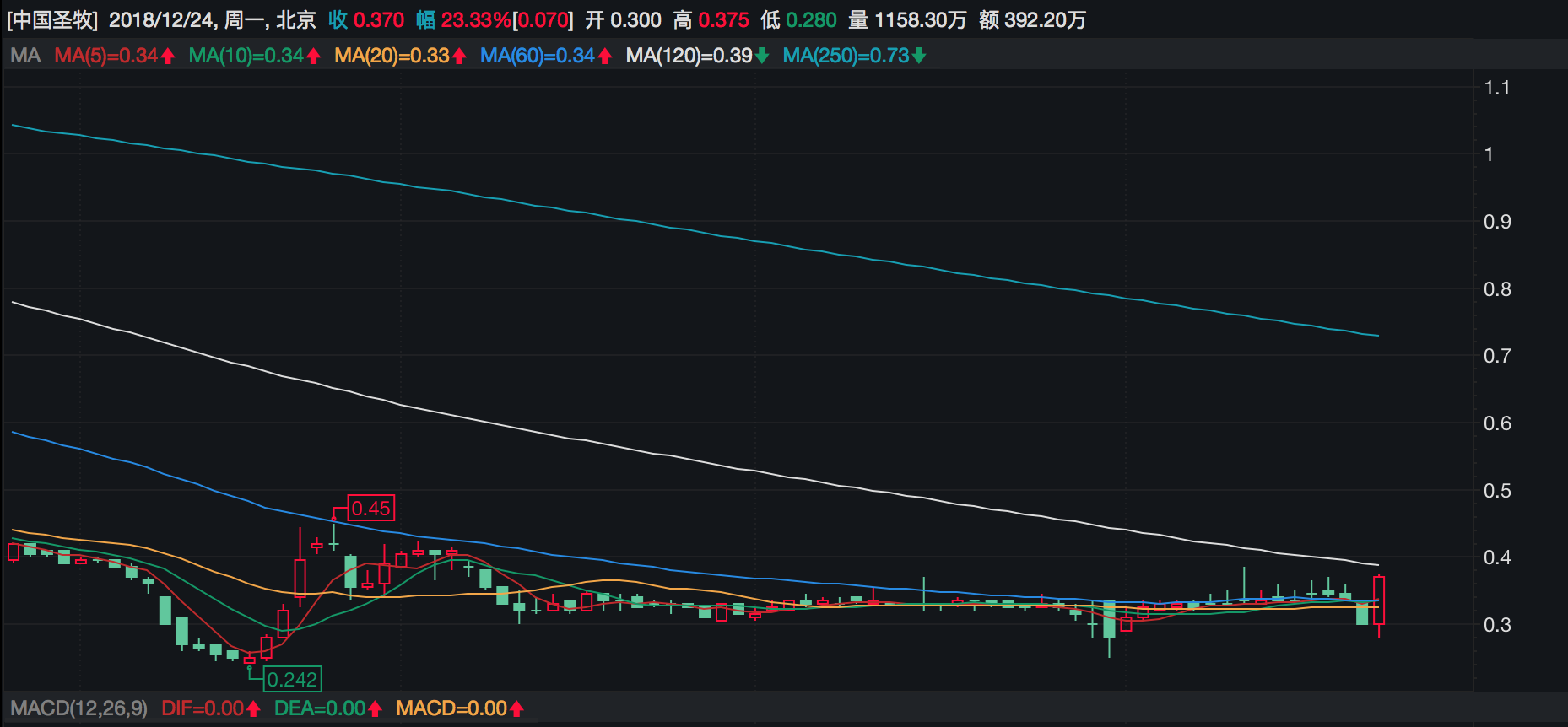Screen dimensions: 1568x727
Task: Click the 0.45 high price marker
Action: pos(370,509)
